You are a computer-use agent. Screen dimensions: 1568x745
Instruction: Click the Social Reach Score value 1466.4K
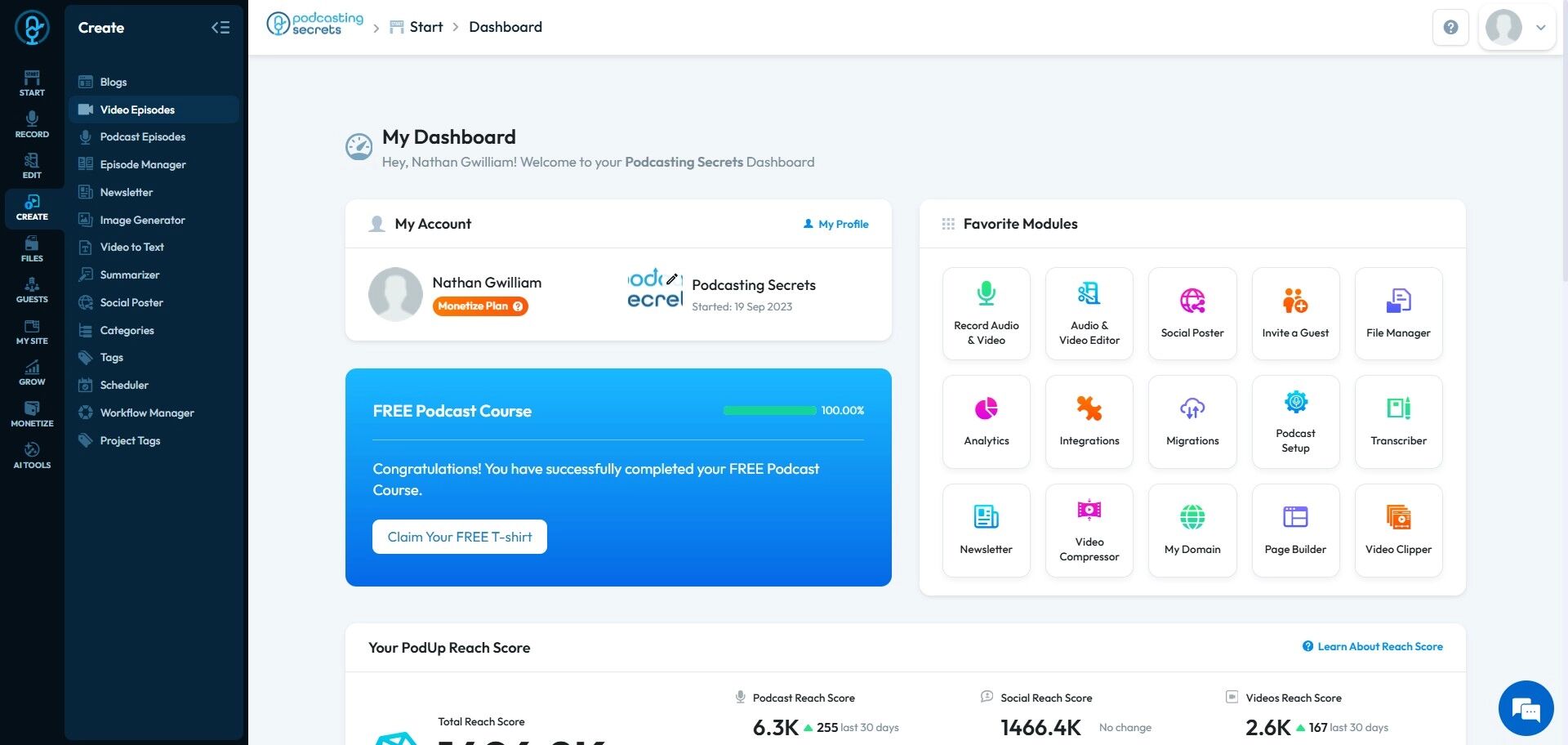(1040, 727)
